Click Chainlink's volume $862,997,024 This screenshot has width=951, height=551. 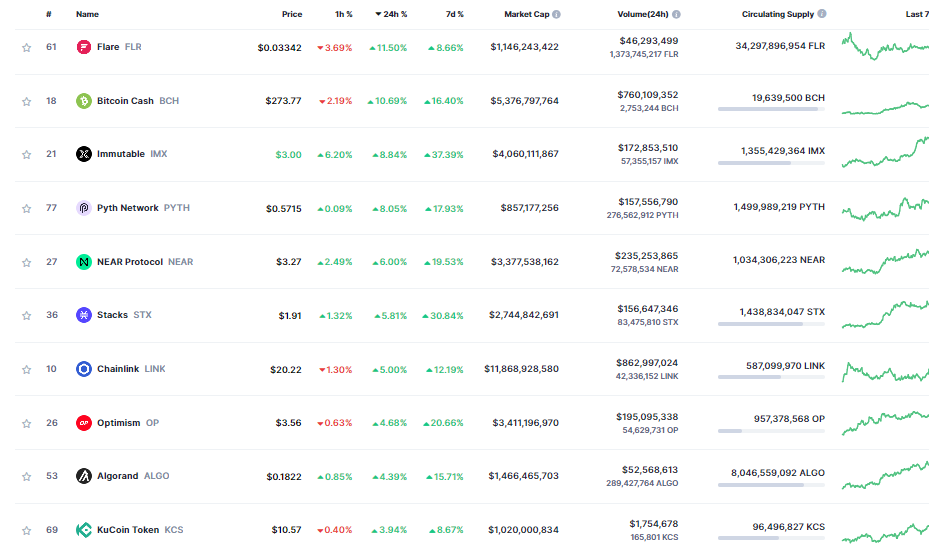pyautogui.click(x=647, y=363)
